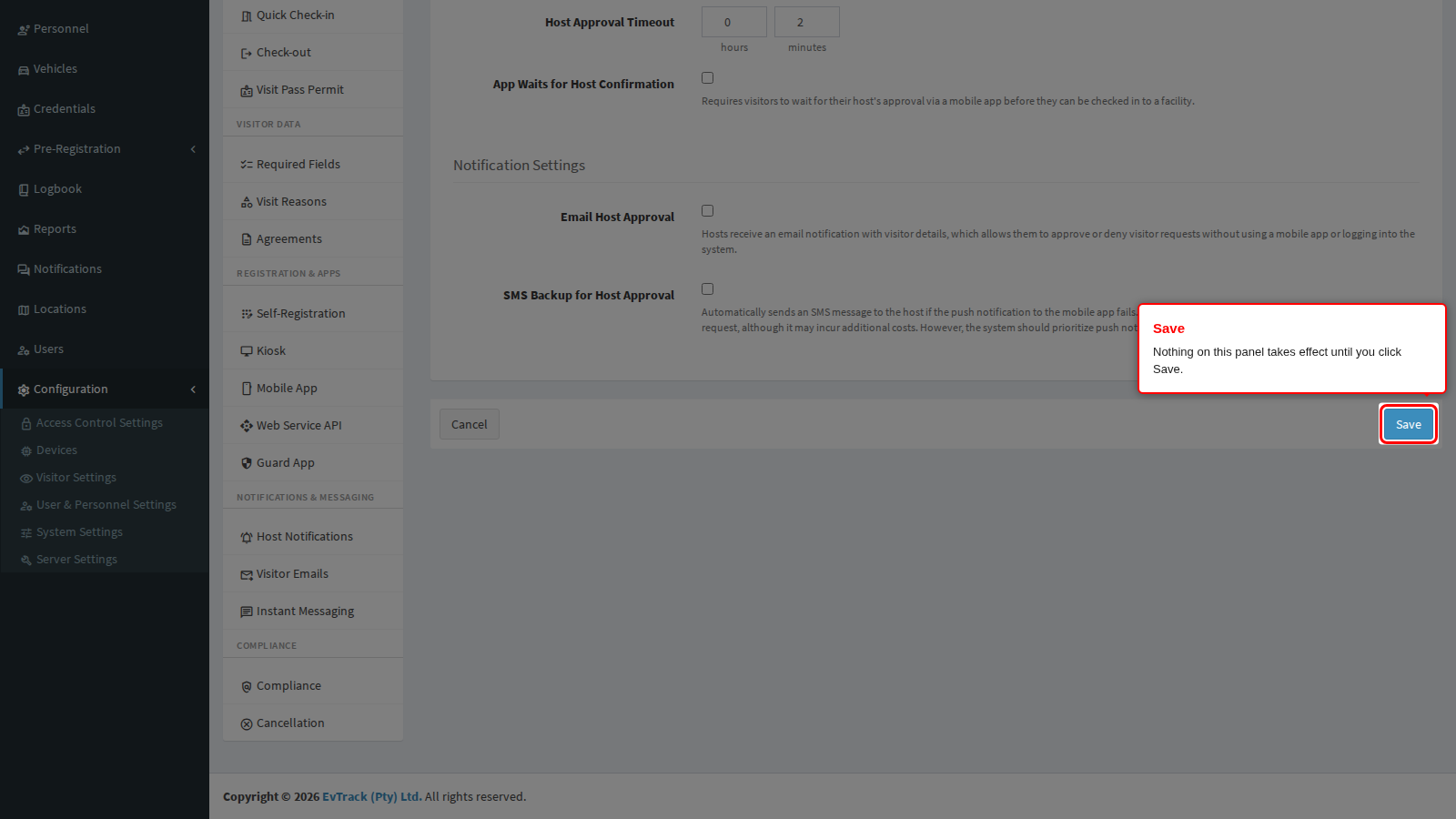Click the Configuration gear icon
Viewport: 1456px width, 819px height.
24,390
